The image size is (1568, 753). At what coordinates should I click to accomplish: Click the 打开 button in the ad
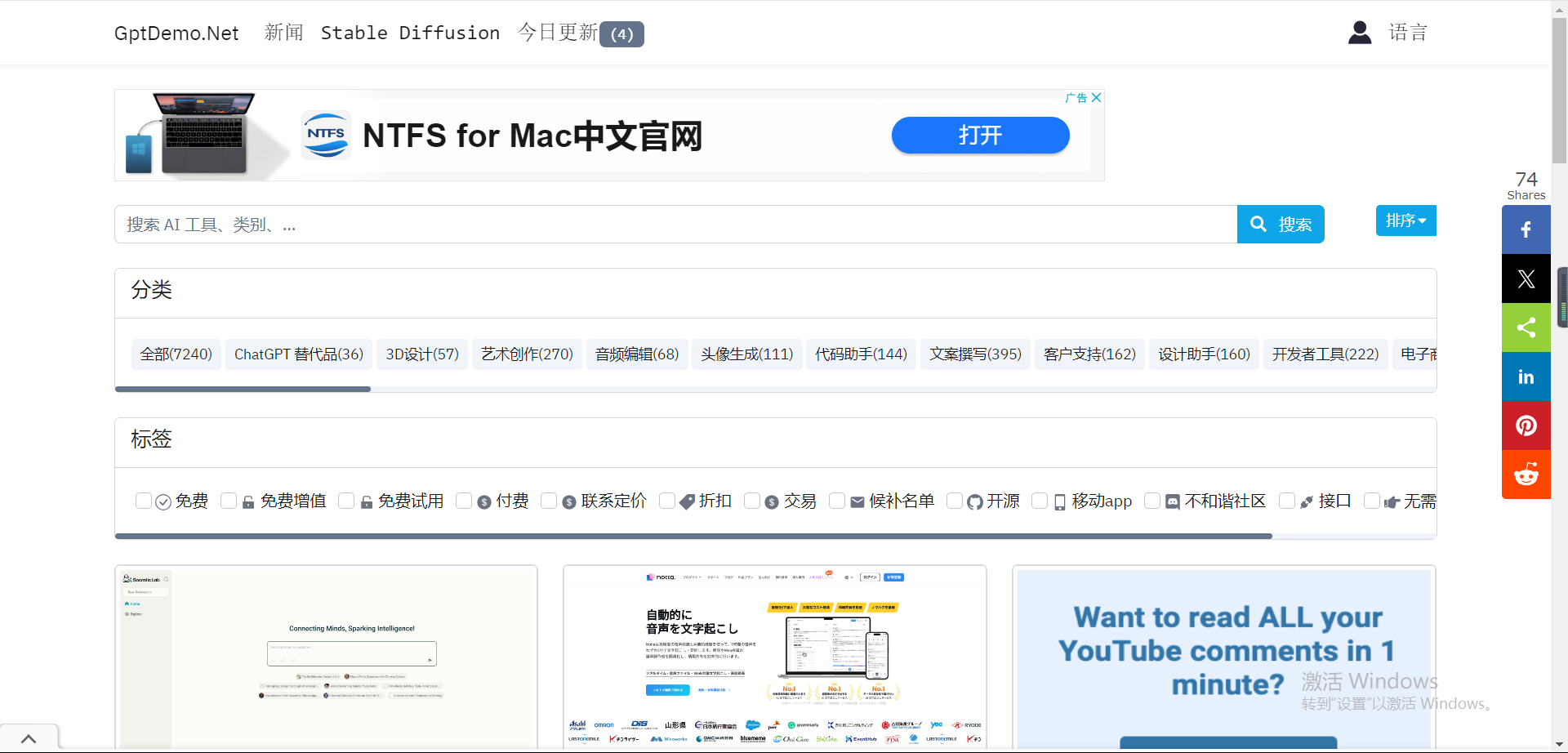[980, 136]
